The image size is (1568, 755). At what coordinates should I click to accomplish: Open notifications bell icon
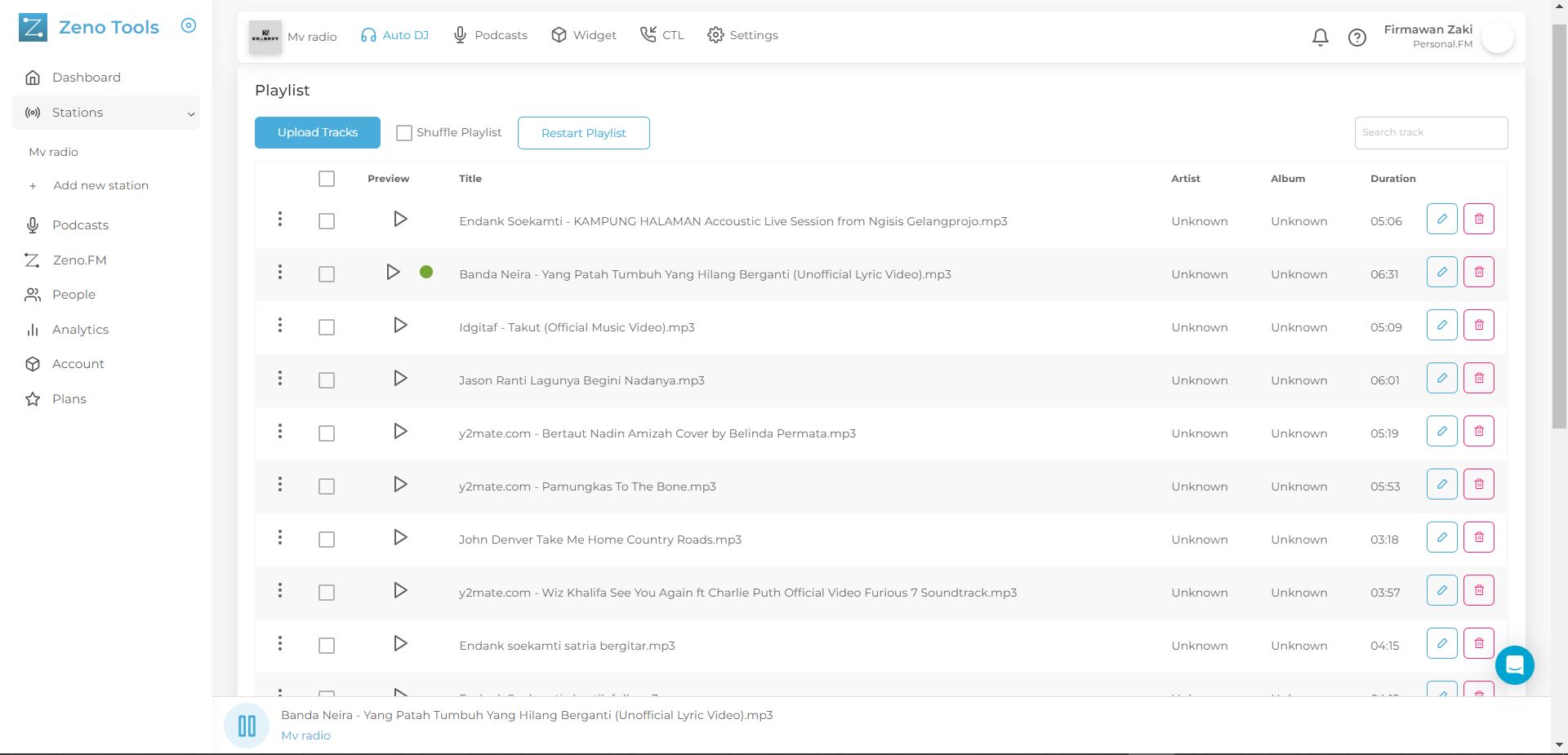click(x=1321, y=38)
